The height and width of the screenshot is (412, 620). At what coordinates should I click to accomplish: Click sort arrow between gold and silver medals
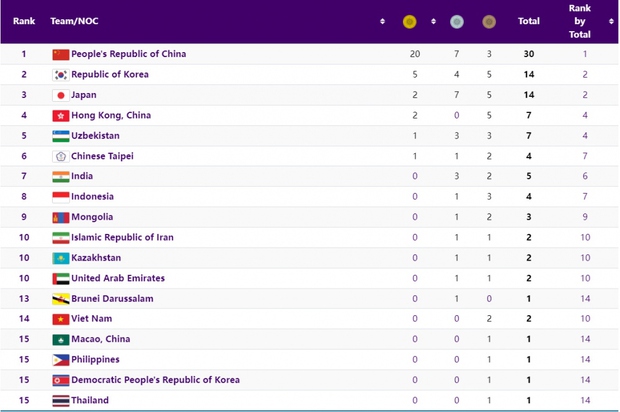pos(433,21)
